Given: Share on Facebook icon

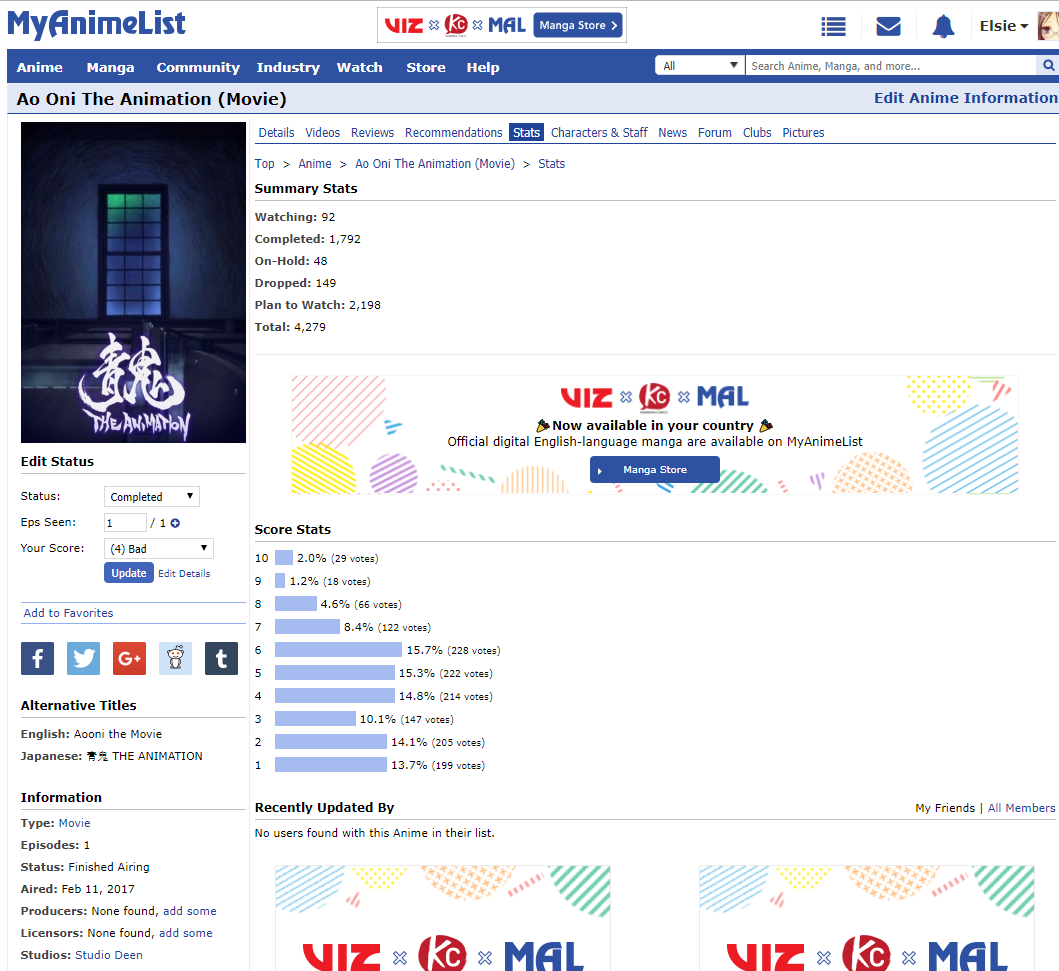Looking at the screenshot, I should (x=38, y=658).
